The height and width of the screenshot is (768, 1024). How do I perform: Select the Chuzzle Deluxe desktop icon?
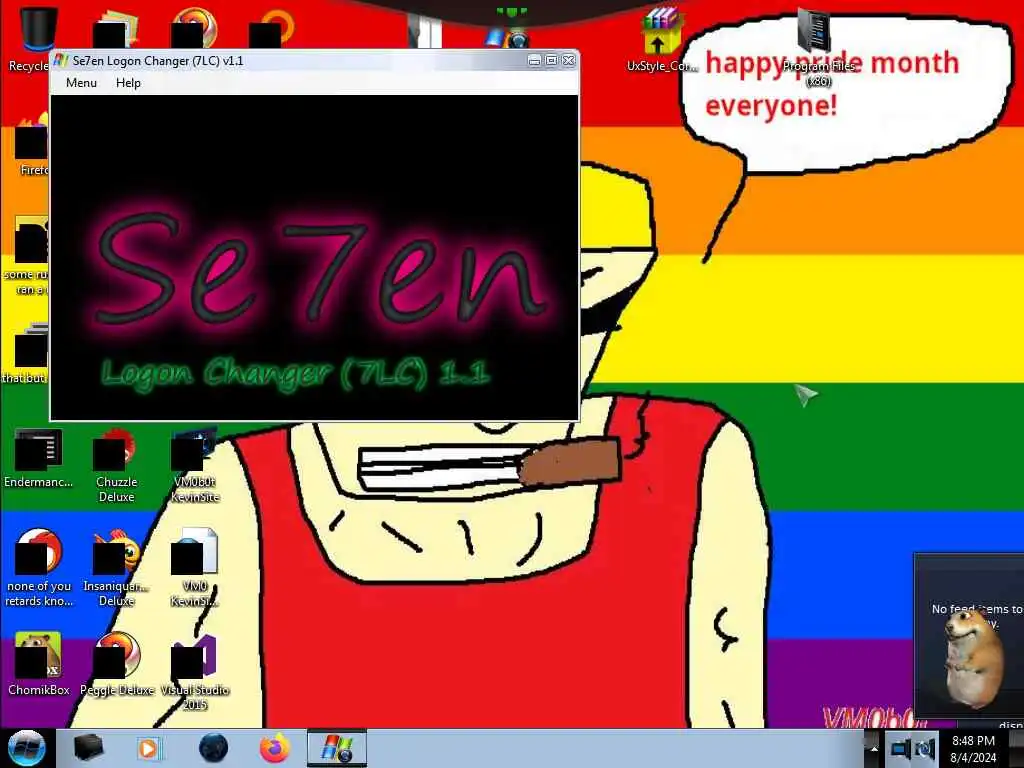click(x=116, y=465)
